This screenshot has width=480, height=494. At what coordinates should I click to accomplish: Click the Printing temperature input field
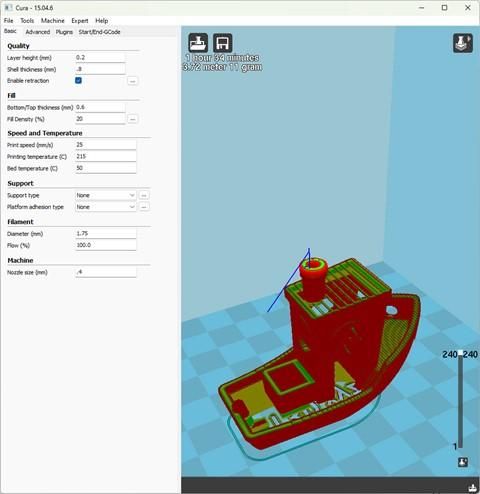pos(106,156)
